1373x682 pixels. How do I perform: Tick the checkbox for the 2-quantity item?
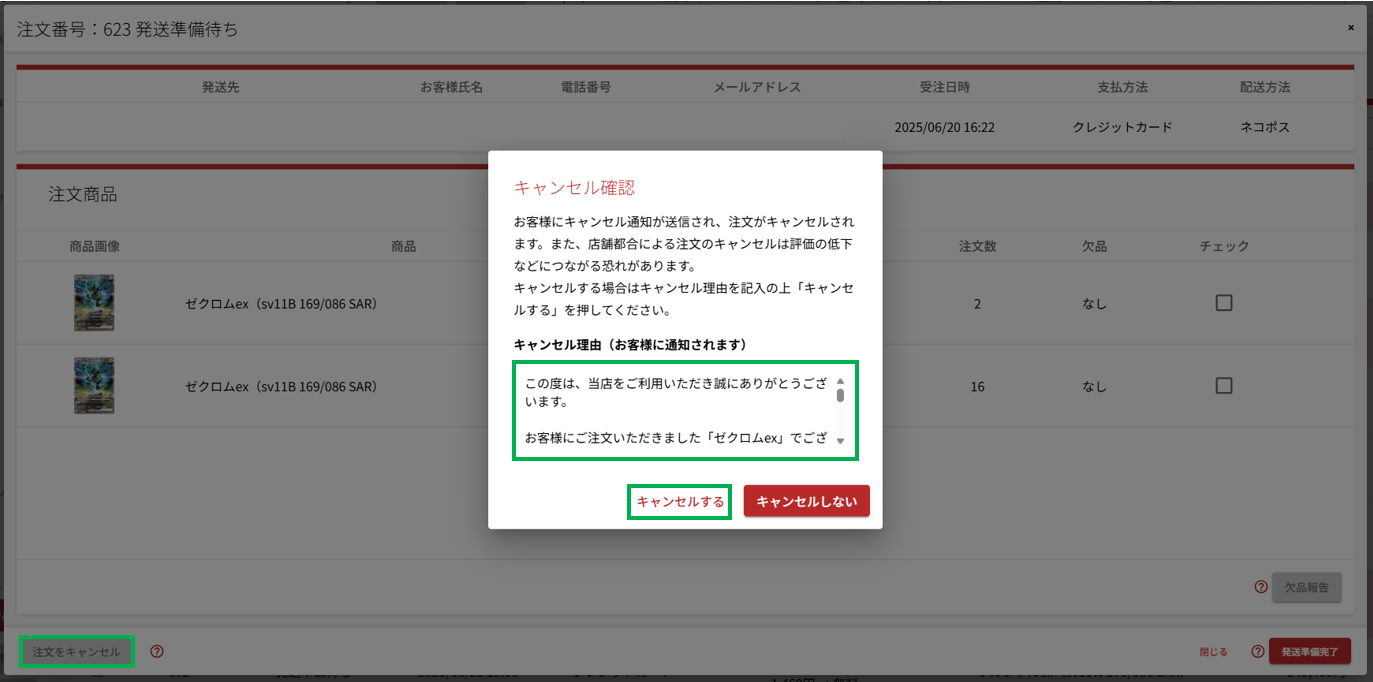coord(1224,303)
